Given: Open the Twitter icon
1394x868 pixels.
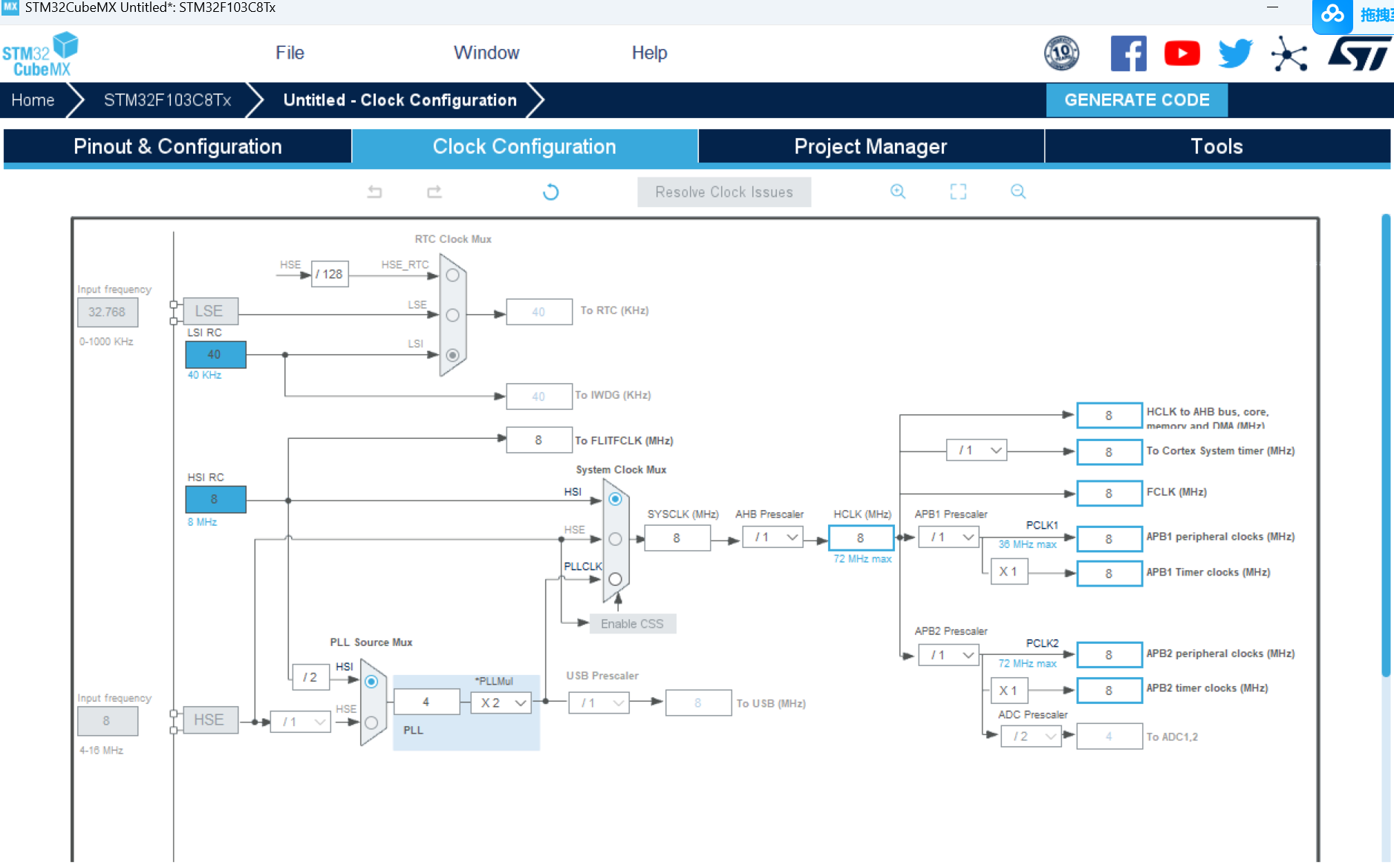Looking at the screenshot, I should coord(1235,53).
